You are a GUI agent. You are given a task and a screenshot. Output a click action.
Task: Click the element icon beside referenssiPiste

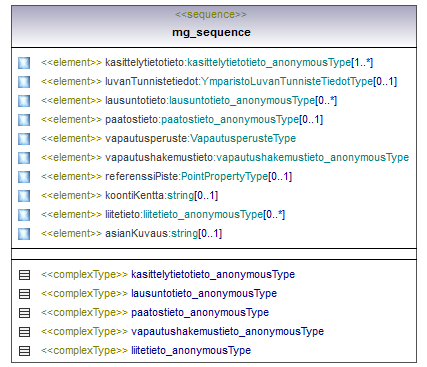[24, 177]
